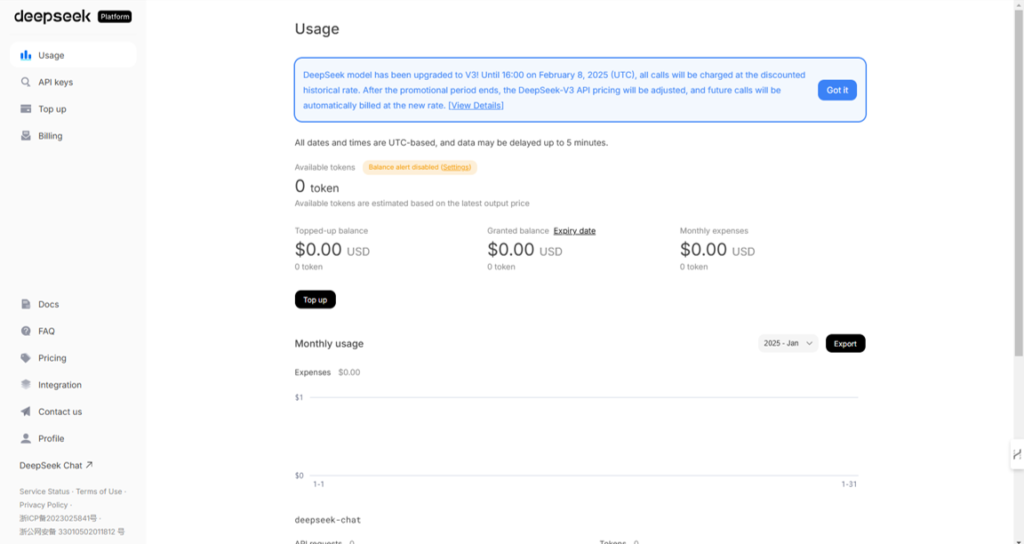The width and height of the screenshot is (1024, 544).
Task: Open the Service Status link
Action: click(x=44, y=491)
